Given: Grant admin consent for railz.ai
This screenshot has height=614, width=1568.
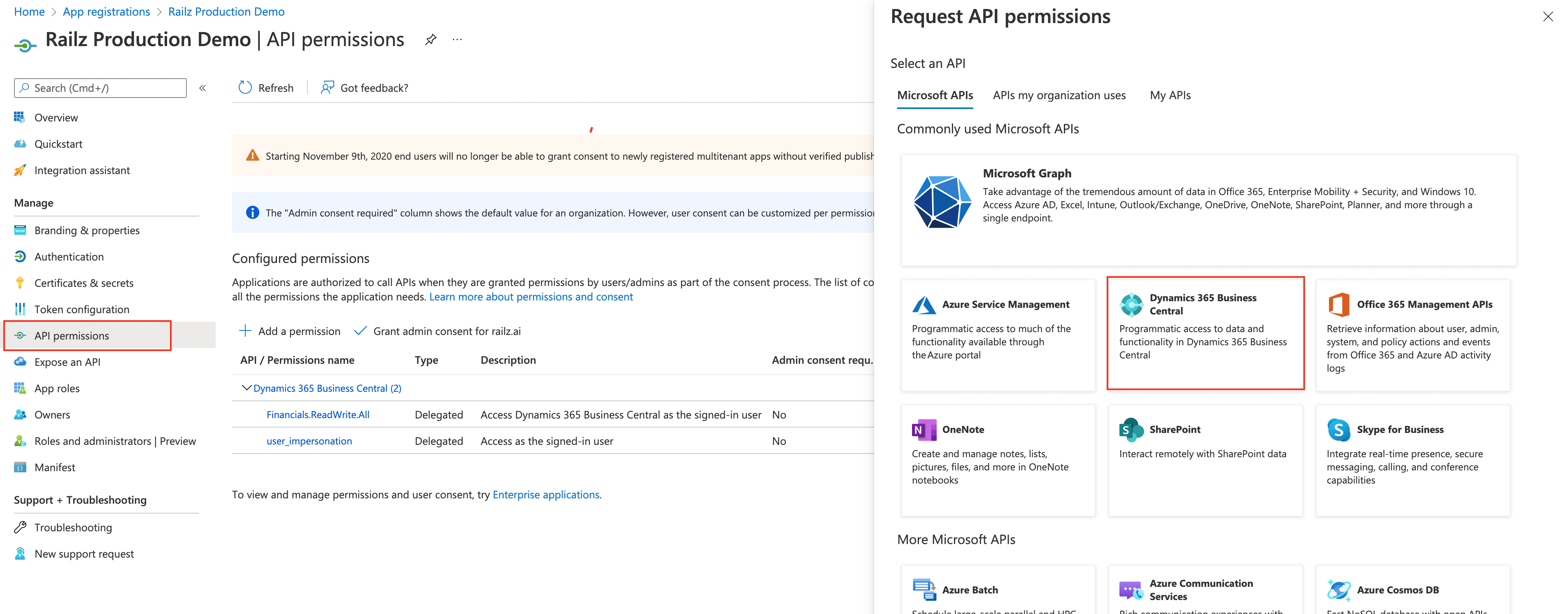Looking at the screenshot, I should pyautogui.click(x=437, y=331).
